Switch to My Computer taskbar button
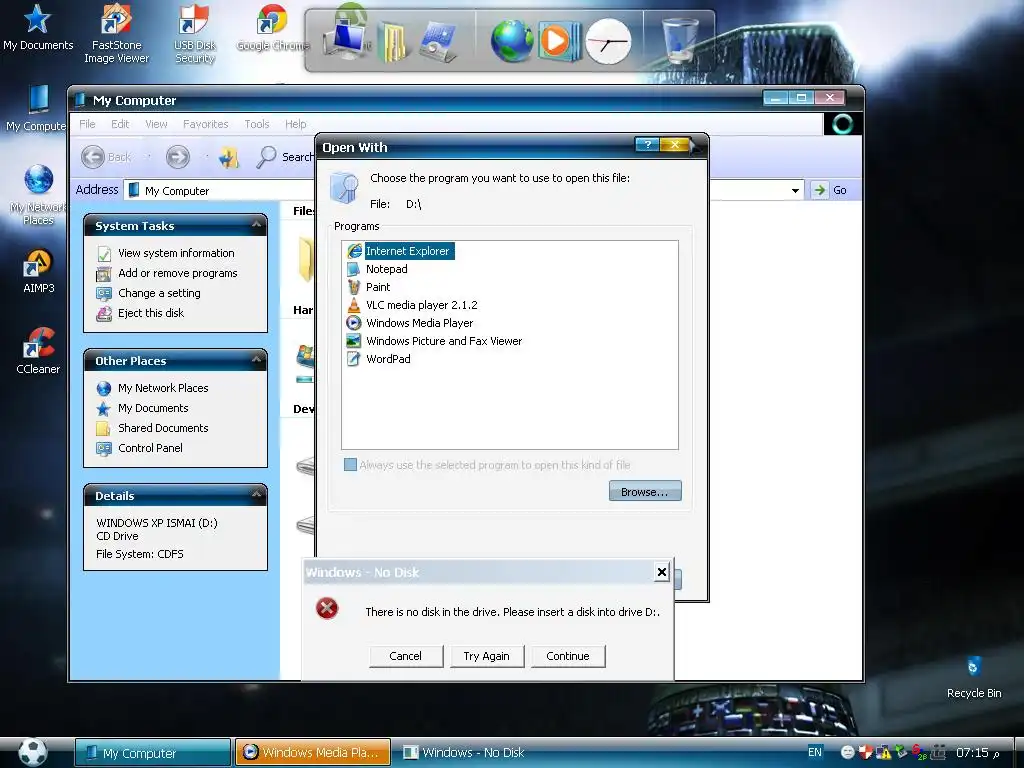The height and width of the screenshot is (768, 1024). (x=153, y=752)
